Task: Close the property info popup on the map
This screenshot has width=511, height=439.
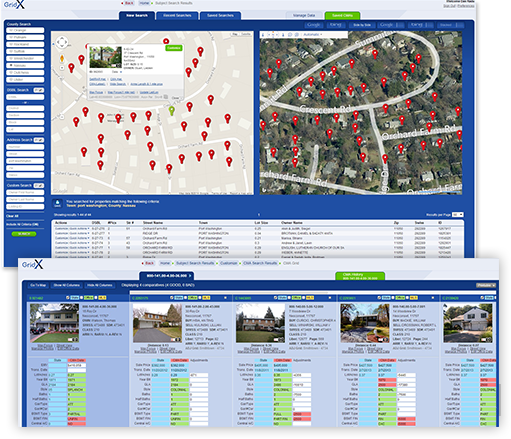Action: [176, 98]
